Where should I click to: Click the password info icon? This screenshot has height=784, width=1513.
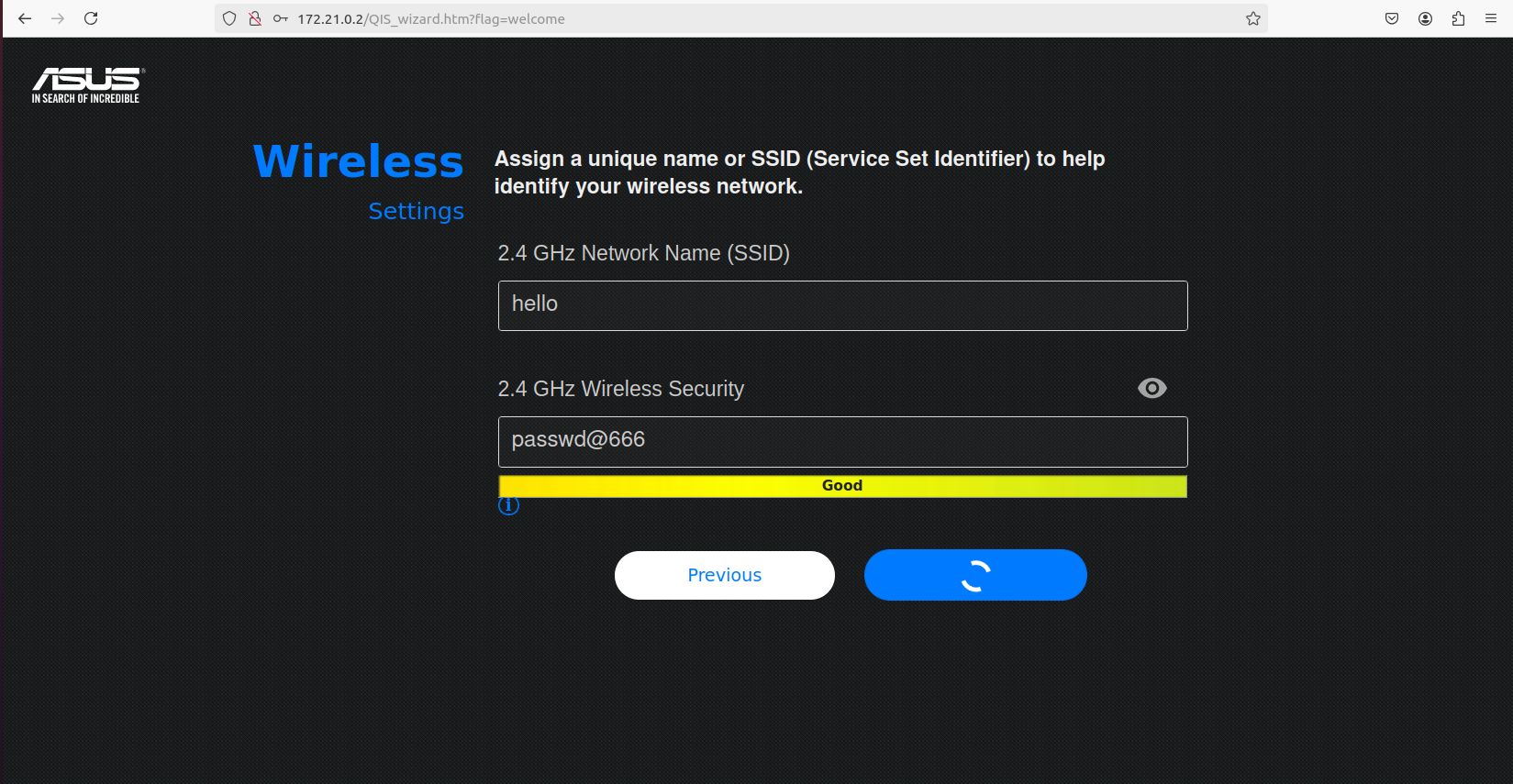click(508, 505)
